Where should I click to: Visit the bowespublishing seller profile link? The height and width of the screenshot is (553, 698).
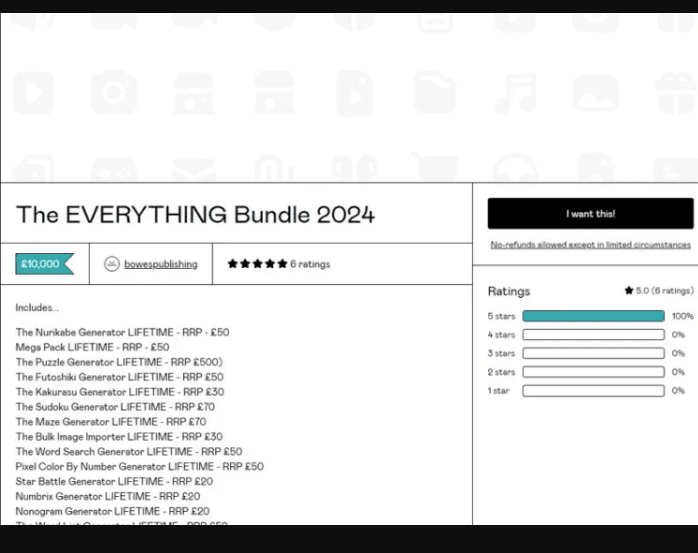pyautogui.click(x=160, y=264)
